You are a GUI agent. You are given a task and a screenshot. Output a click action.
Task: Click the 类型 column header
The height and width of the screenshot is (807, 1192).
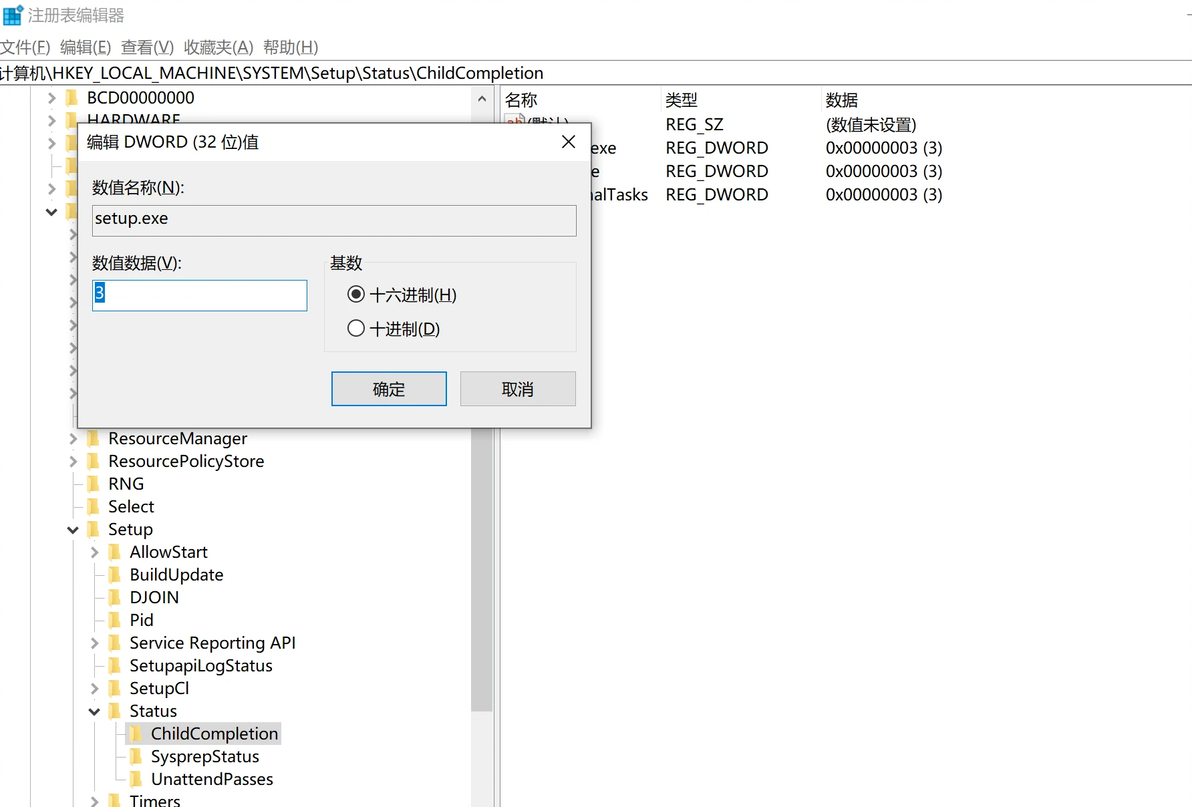681,100
